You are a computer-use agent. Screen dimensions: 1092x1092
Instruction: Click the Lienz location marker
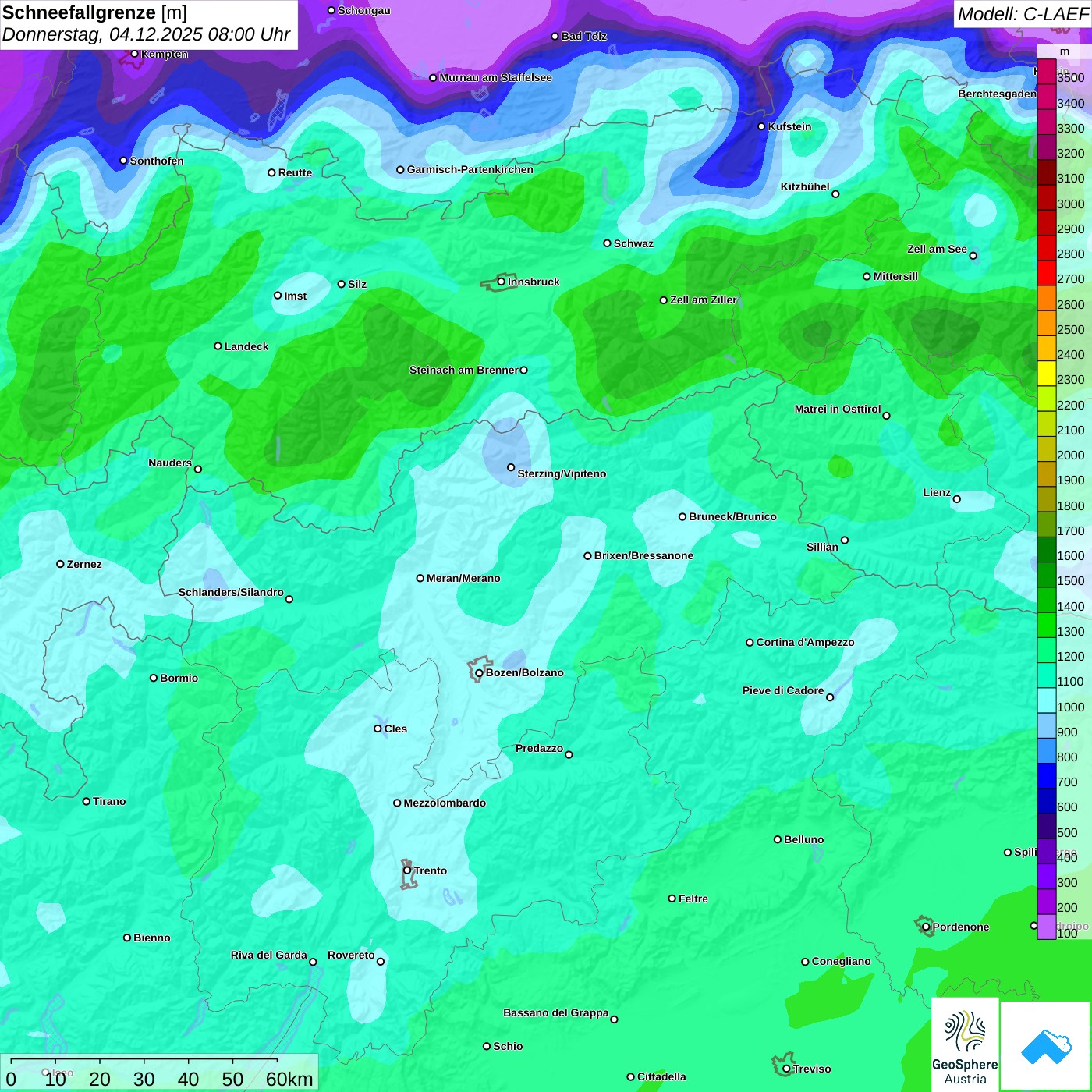tap(957, 499)
